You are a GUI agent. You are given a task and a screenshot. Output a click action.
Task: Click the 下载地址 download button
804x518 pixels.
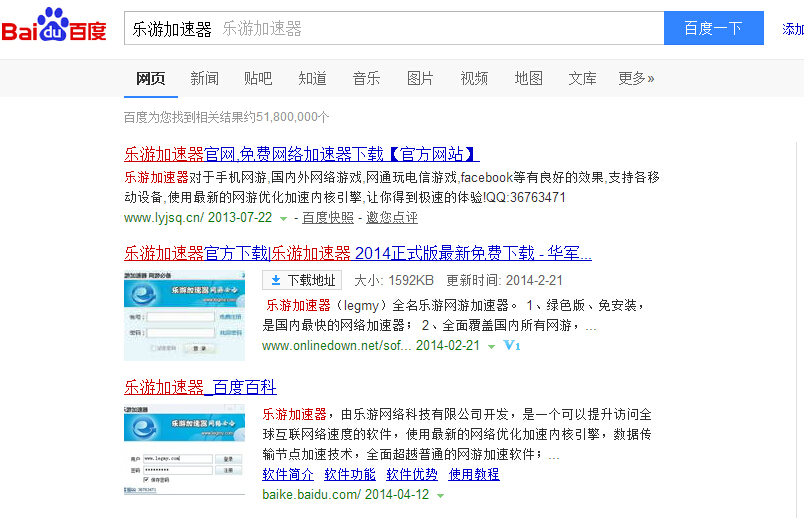pyautogui.click(x=302, y=280)
